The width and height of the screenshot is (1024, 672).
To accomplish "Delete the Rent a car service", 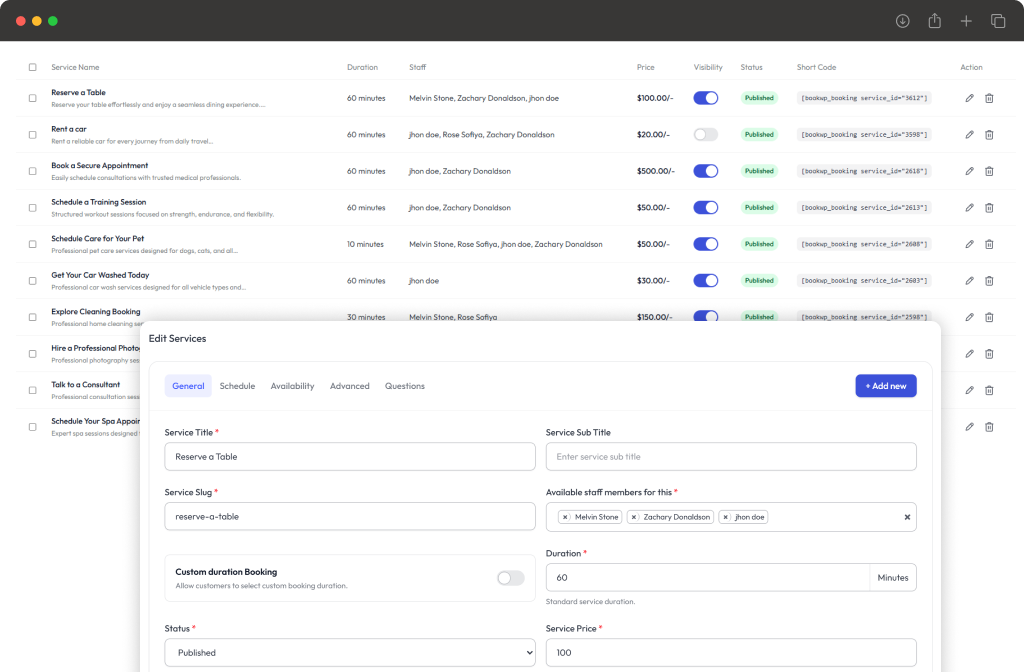I will (x=989, y=135).
